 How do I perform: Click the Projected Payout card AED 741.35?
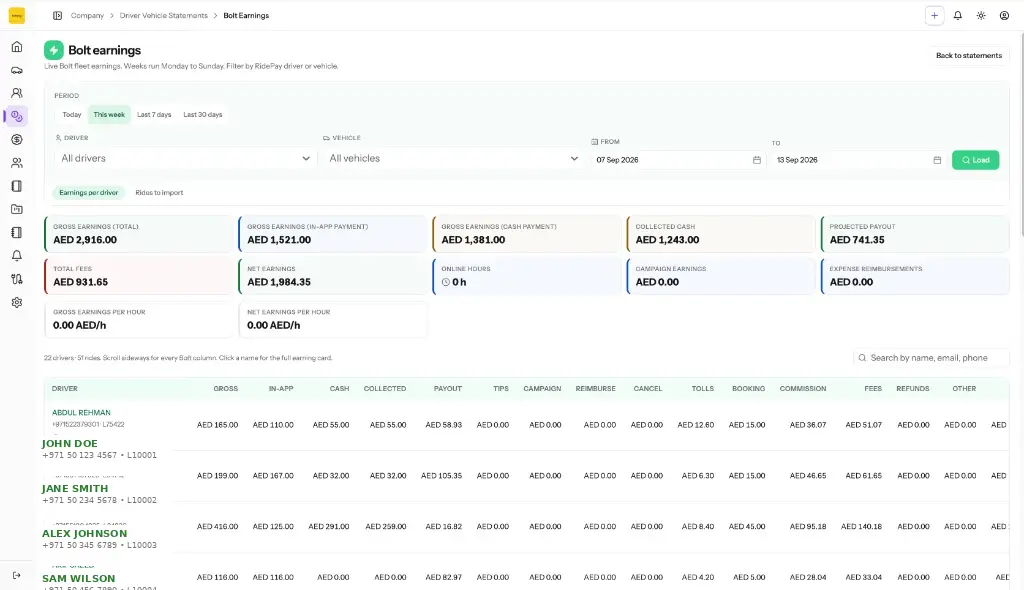[915, 234]
